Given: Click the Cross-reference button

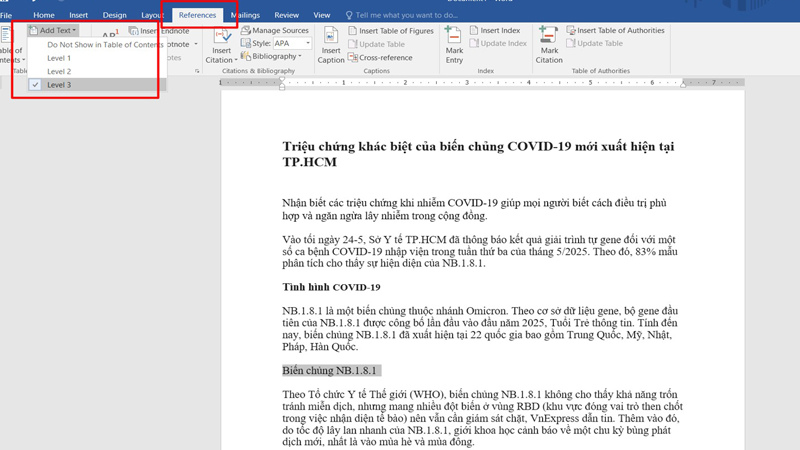Looking at the screenshot, I should [380, 58].
